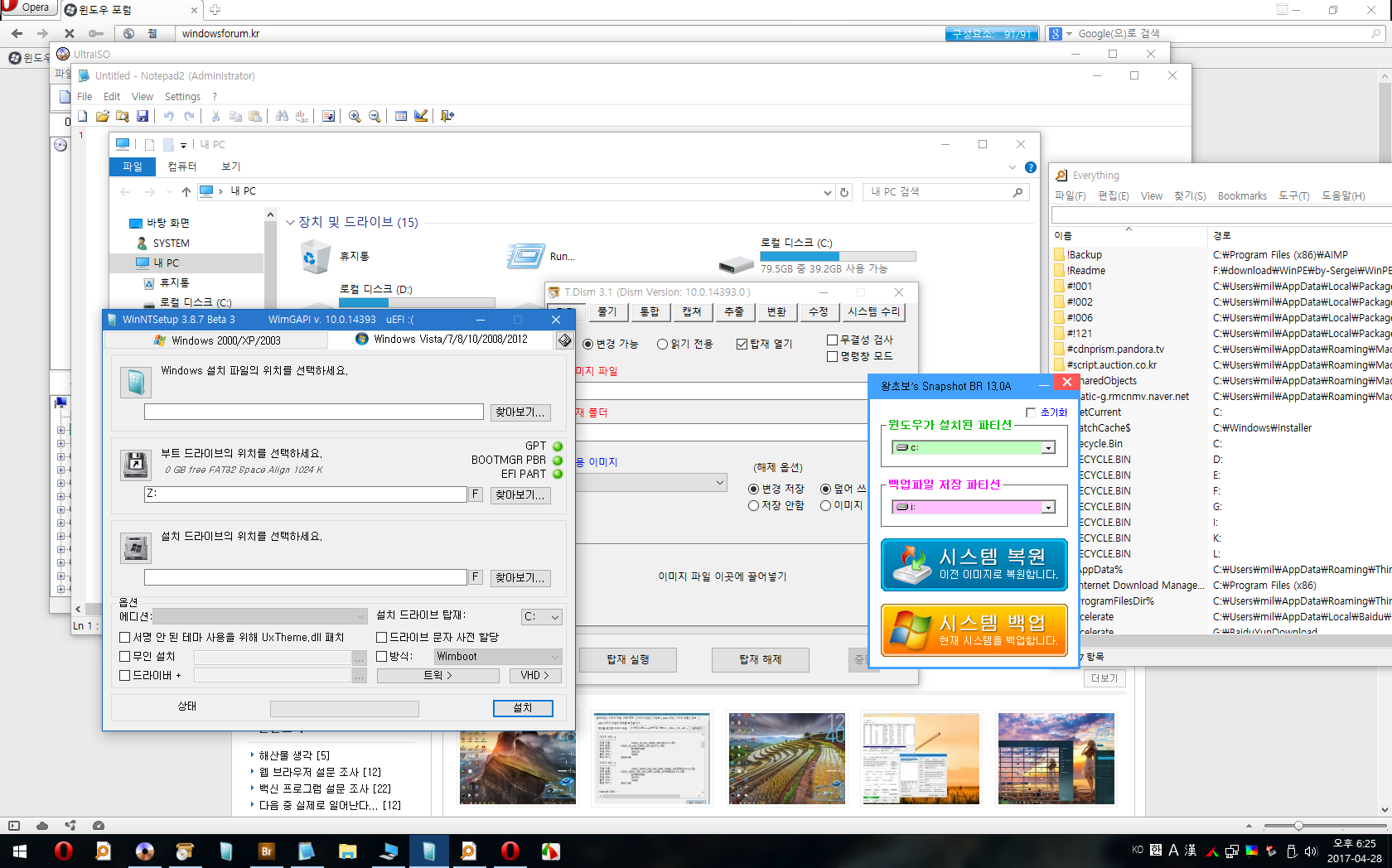Image resolution: width=1392 pixels, height=868 pixels.
Task: Open 컴퓨터 ribbon tab in My PC
Action: coord(182,167)
